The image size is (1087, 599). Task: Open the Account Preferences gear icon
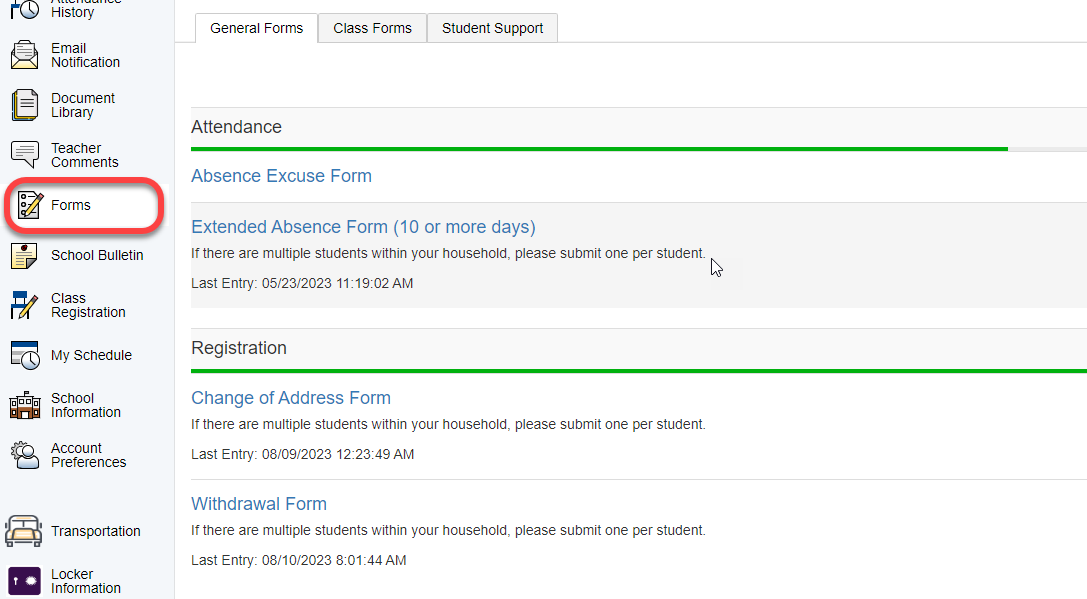click(x=25, y=455)
